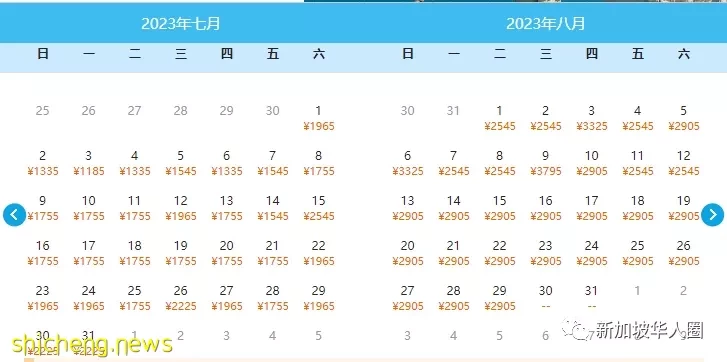The image size is (727, 362).
Task: Pick August 13 priced ¥2905
Action: coord(408,208)
